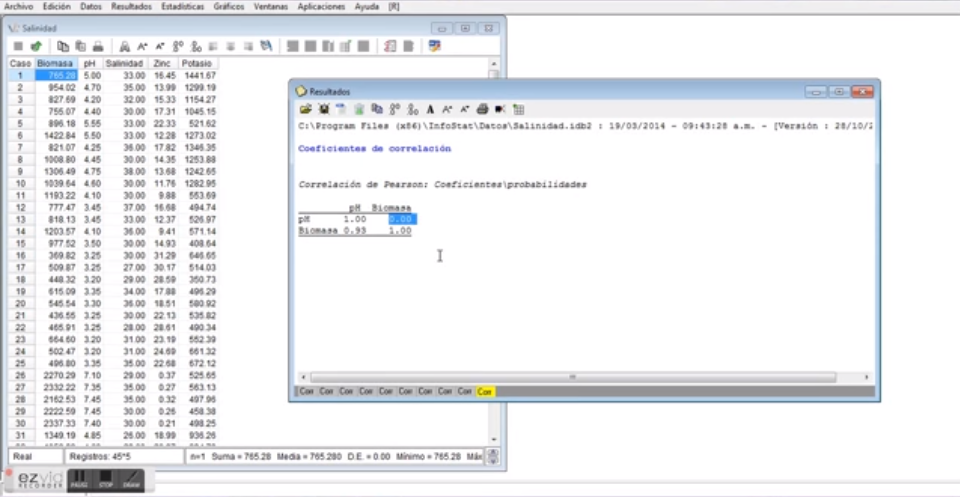
Task: Click the copy icon in Salinidad toolbar
Action: coord(63,46)
